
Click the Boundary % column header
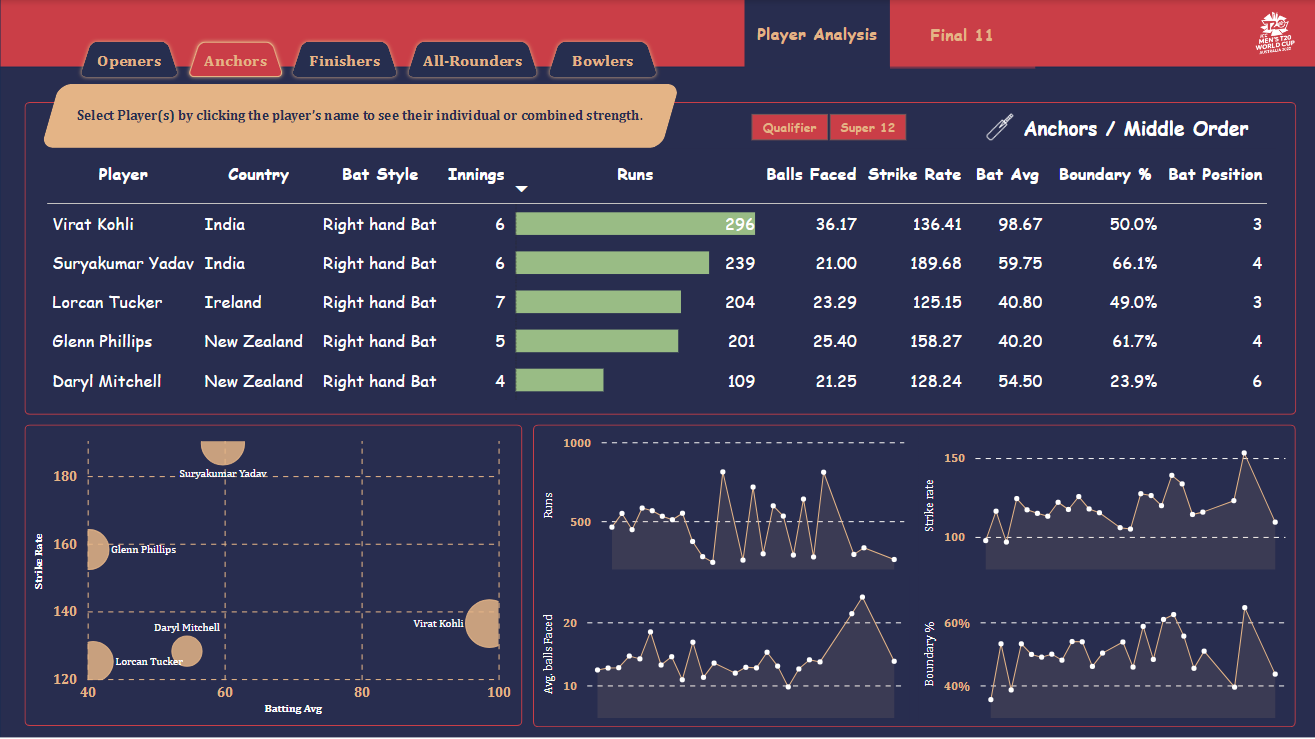coord(1105,174)
